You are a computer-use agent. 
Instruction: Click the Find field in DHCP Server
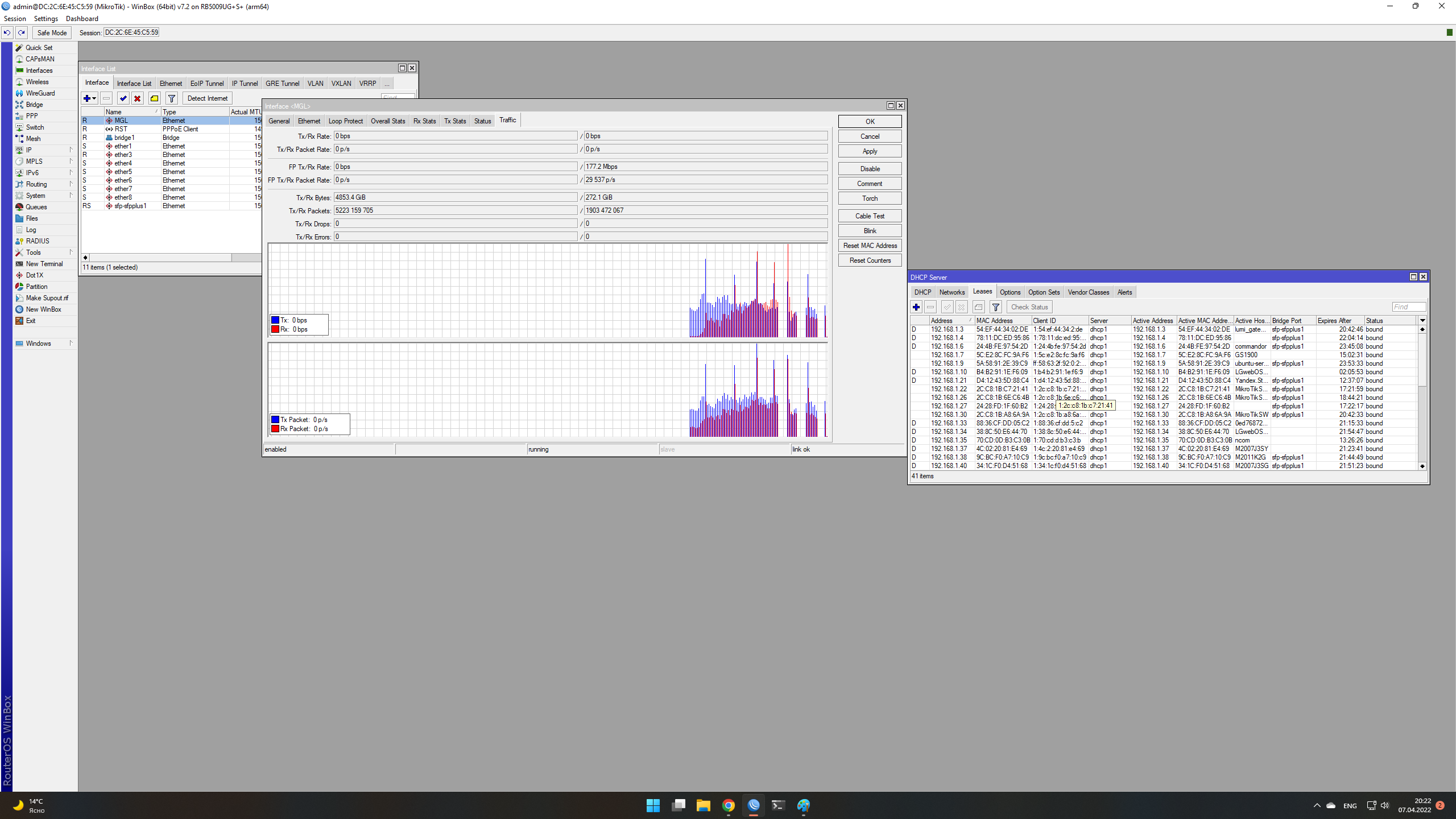click(1408, 307)
